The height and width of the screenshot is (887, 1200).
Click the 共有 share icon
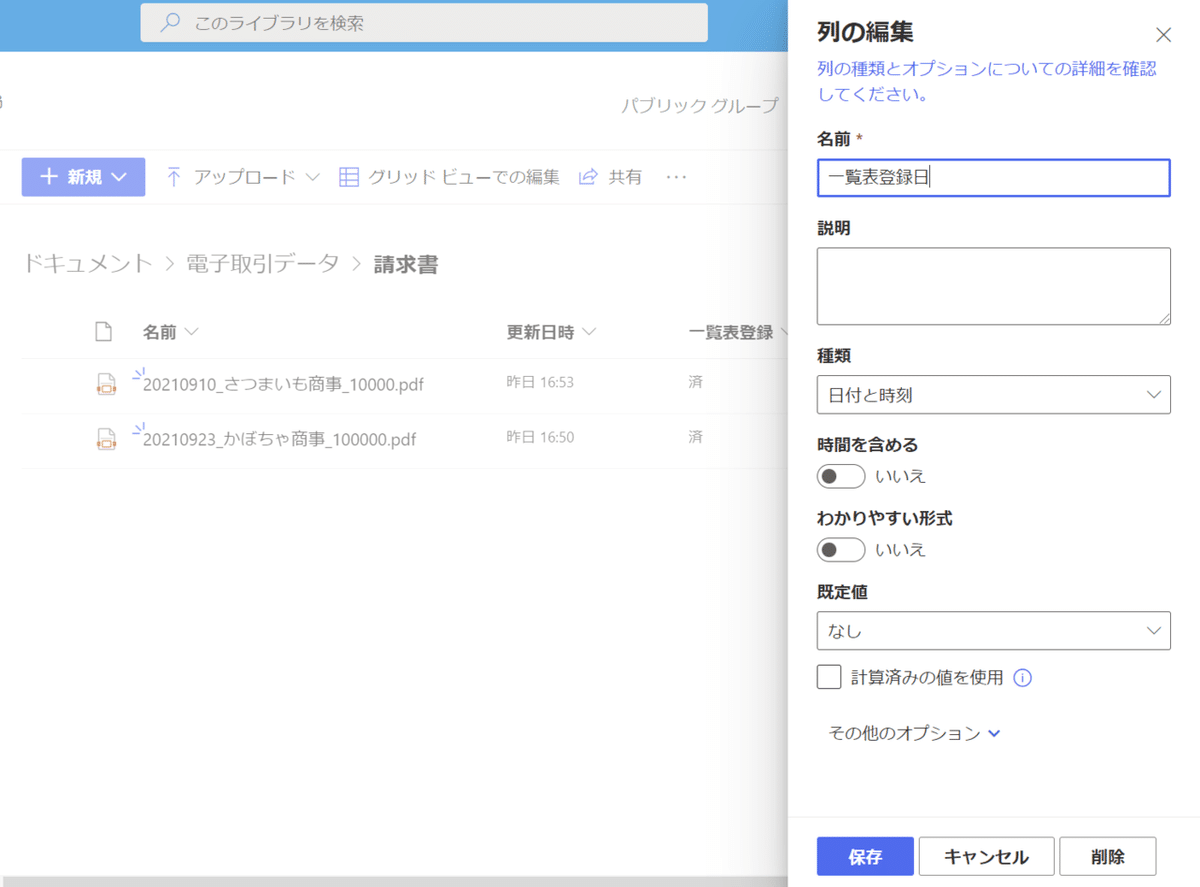587,176
